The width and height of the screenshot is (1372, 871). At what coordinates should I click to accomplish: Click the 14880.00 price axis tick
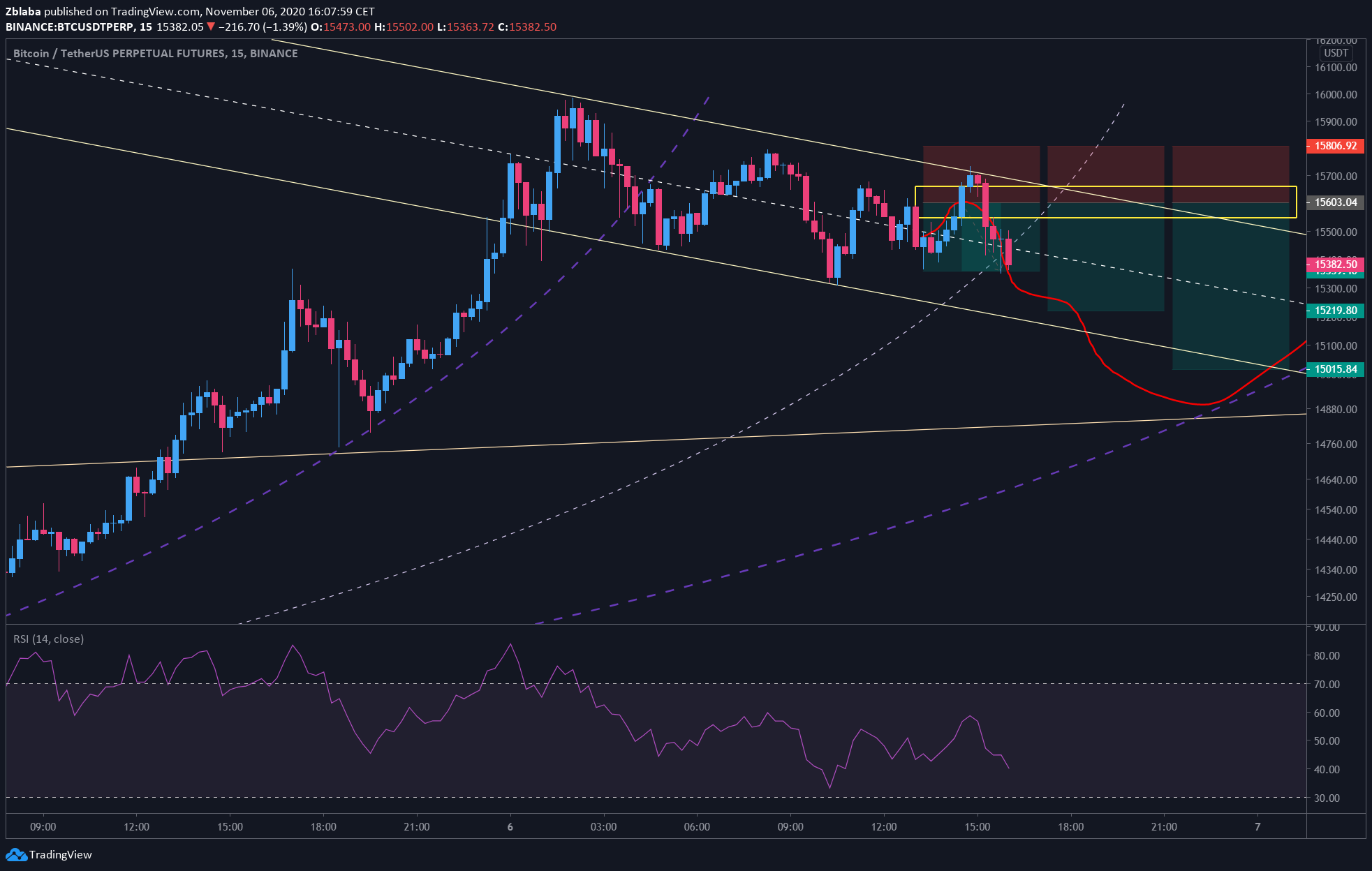pyautogui.click(x=1336, y=409)
